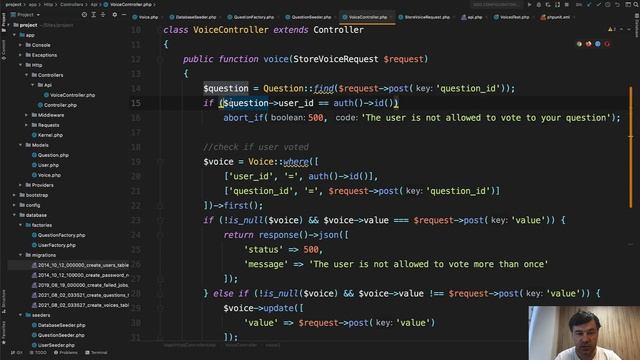The width and height of the screenshot is (640, 360).
Task: Switch to the DatabaseSeeder.php tab
Action: pos(193,17)
